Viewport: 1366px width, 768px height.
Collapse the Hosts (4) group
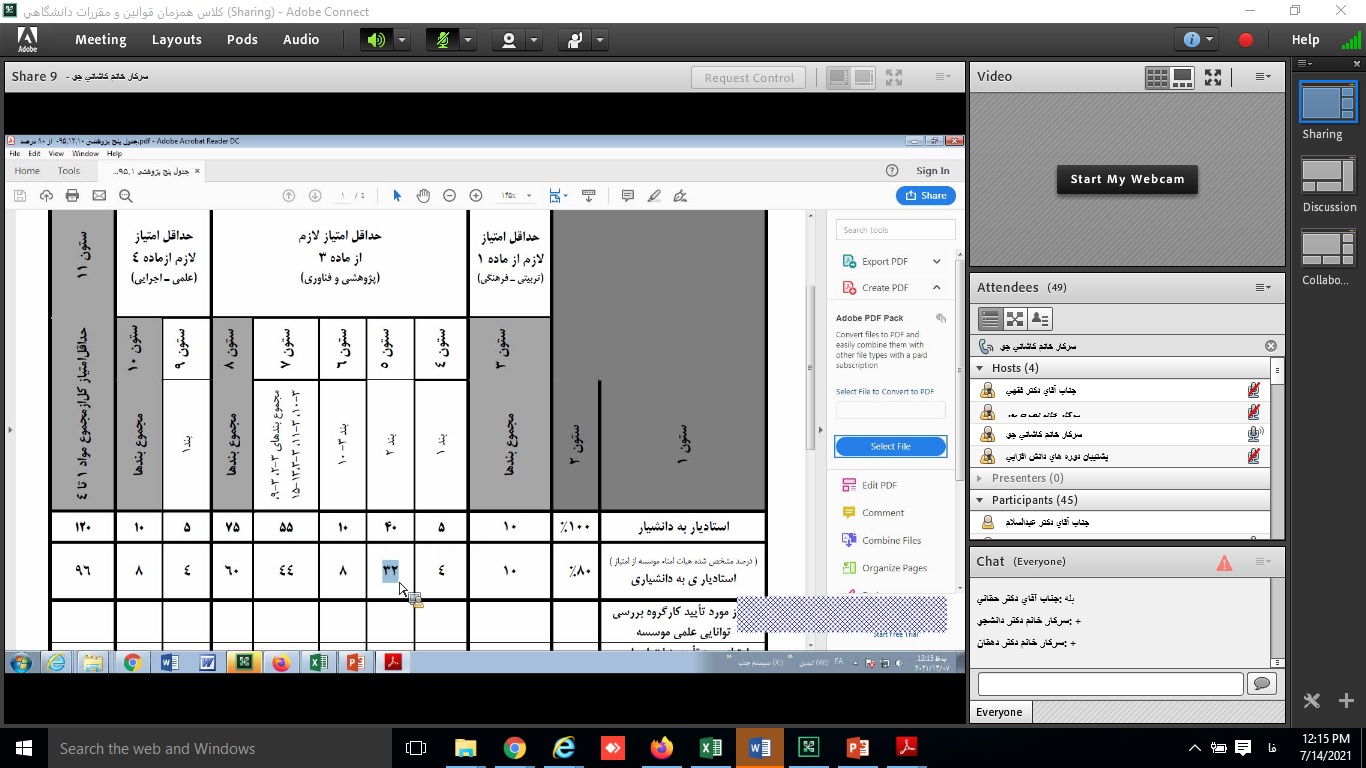[981, 368]
